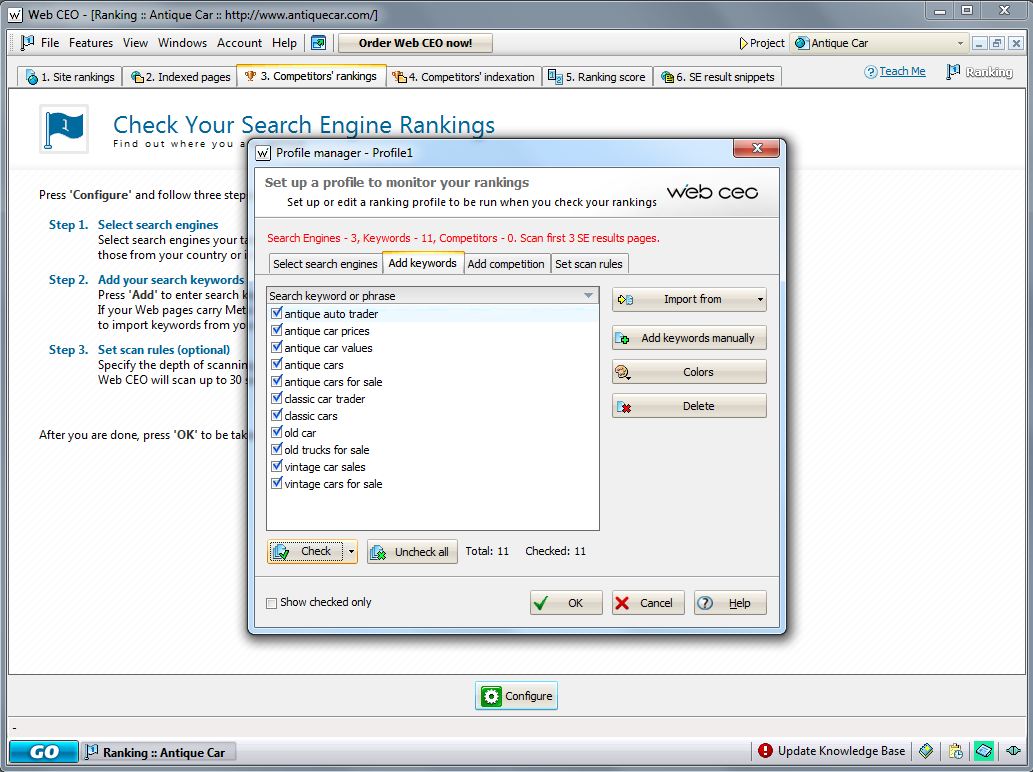Click the 'Add keywords manually' button
Viewport: 1033px width, 772px height.
689,338
